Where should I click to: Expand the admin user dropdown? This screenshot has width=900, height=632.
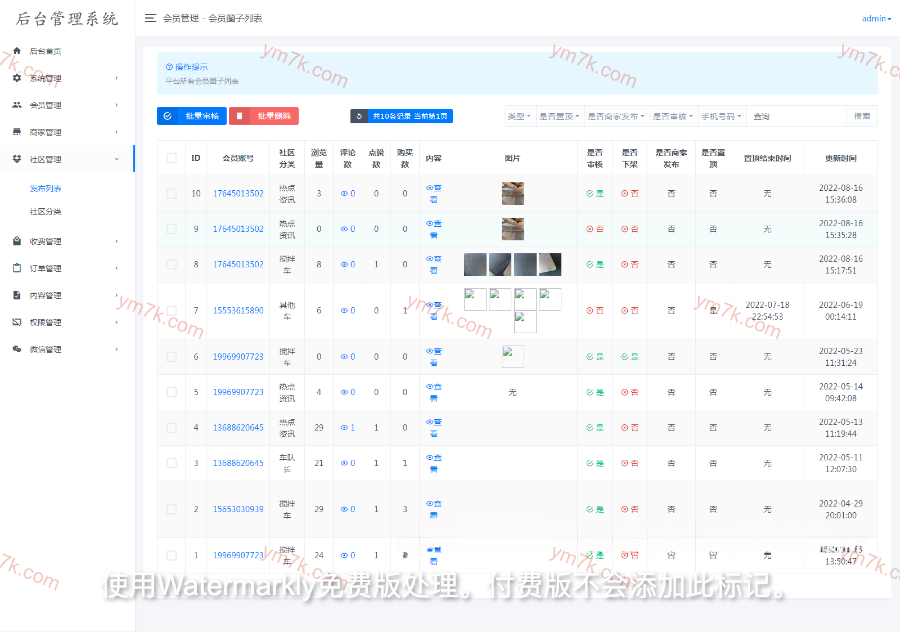876,18
